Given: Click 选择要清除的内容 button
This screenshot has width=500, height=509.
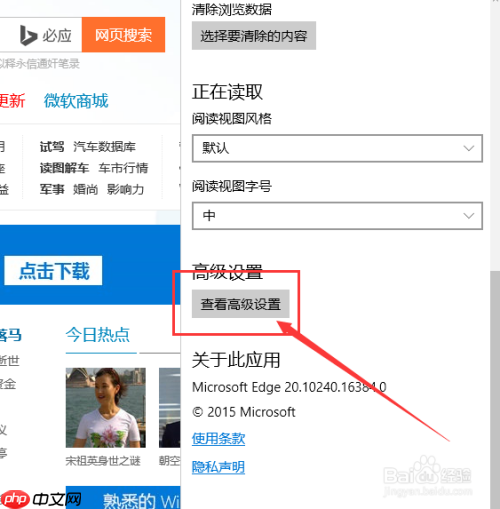Looking at the screenshot, I should point(254,36).
